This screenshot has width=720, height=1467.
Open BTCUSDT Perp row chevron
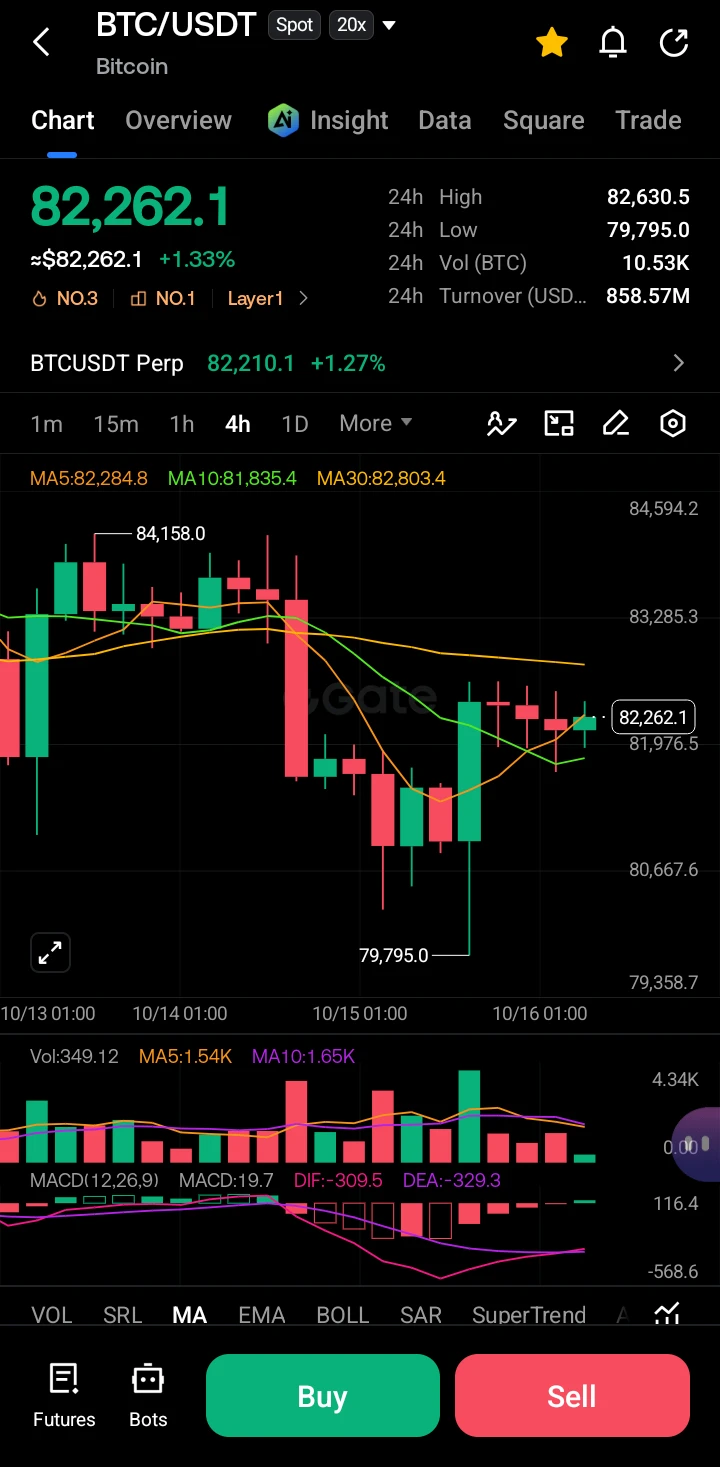pos(679,363)
